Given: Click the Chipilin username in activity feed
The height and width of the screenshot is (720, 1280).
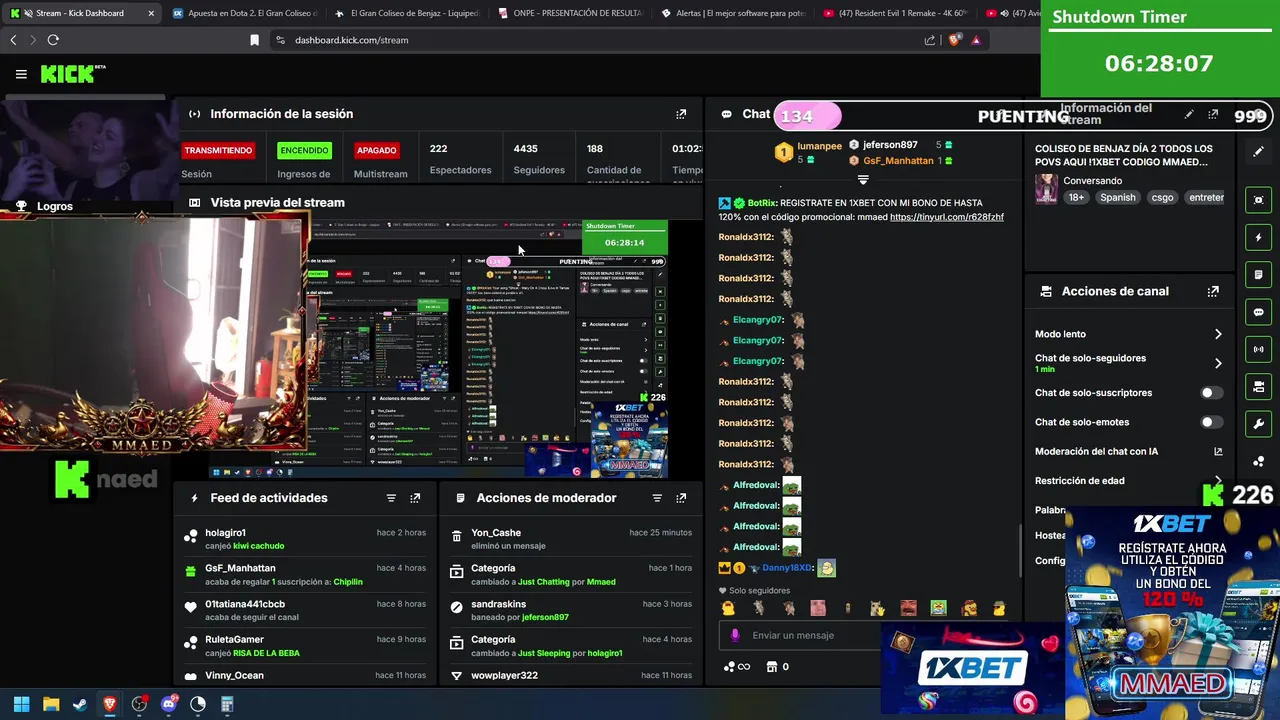Looking at the screenshot, I should [348, 582].
